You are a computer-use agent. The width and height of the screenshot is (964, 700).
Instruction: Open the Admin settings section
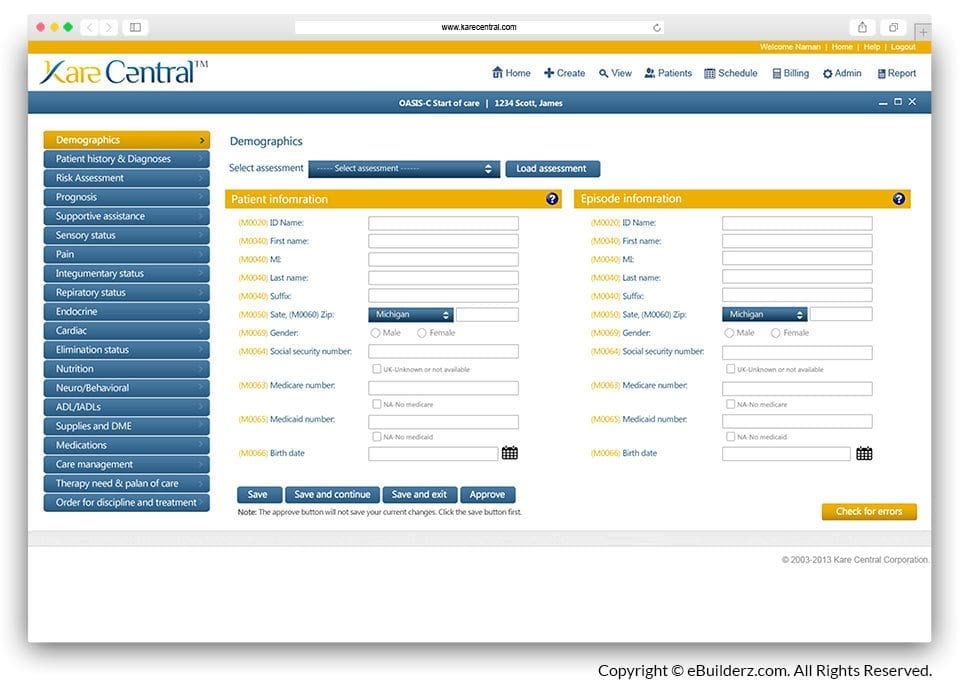842,73
